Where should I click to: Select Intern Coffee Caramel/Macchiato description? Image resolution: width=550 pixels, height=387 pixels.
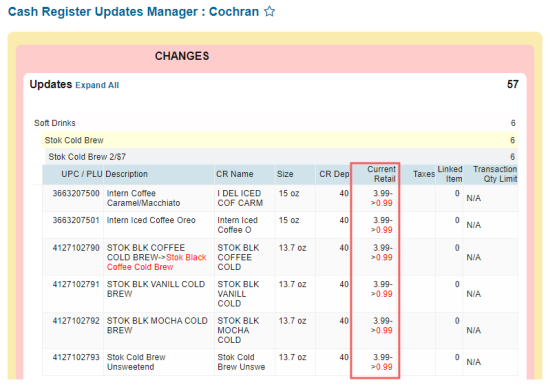click(143, 198)
